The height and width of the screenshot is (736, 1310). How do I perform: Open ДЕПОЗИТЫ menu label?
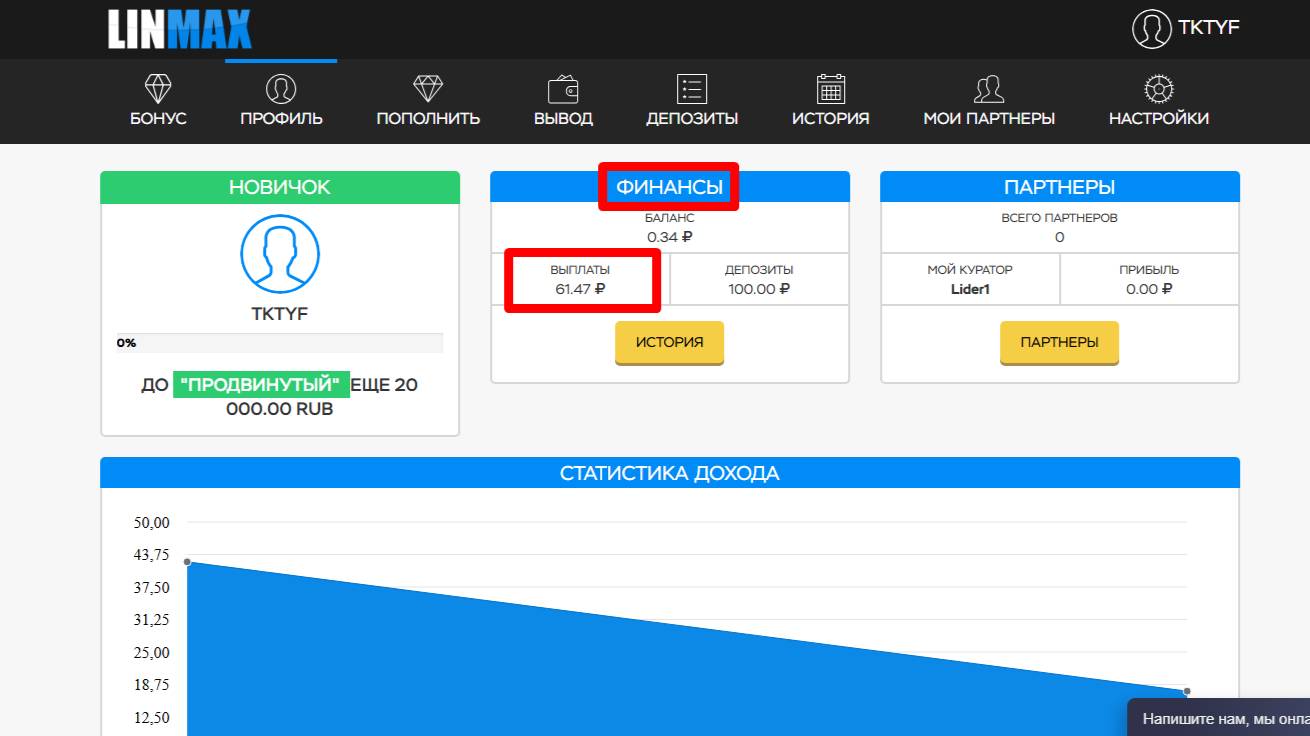(692, 118)
